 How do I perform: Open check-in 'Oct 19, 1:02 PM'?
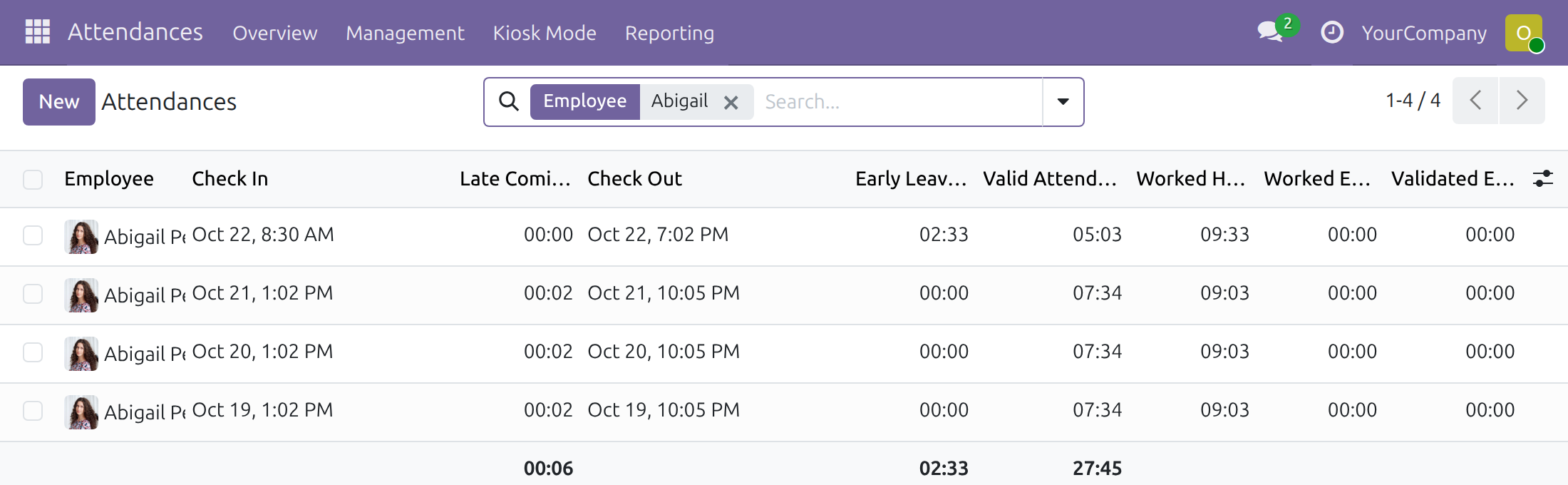point(262,410)
